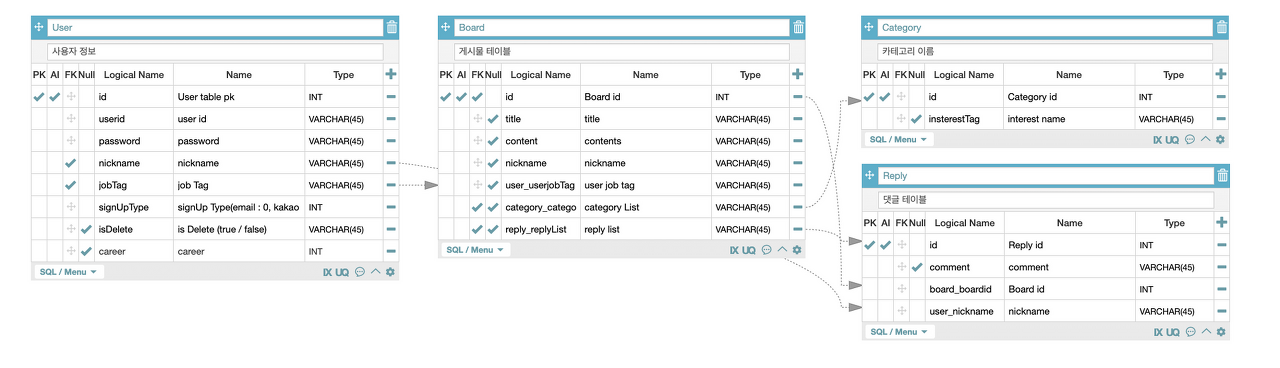Toggle Null check on Board title row
This screenshot has height=368, width=1280.
[x=493, y=119]
